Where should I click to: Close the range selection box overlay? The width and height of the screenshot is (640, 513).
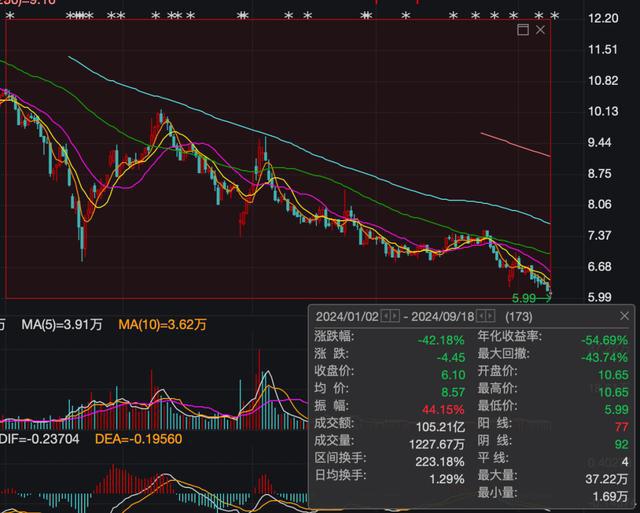point(541,30)
